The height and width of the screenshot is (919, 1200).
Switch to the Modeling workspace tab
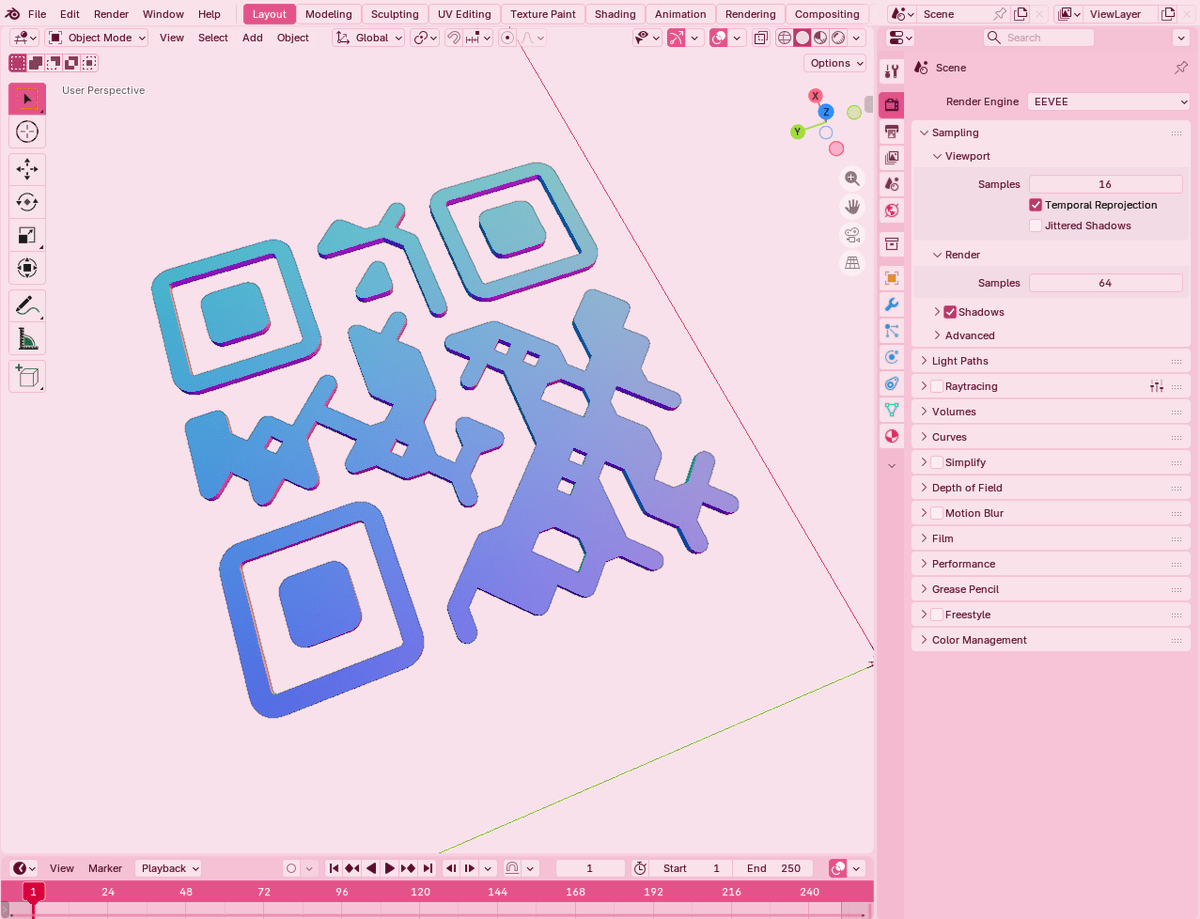(329, 14)
